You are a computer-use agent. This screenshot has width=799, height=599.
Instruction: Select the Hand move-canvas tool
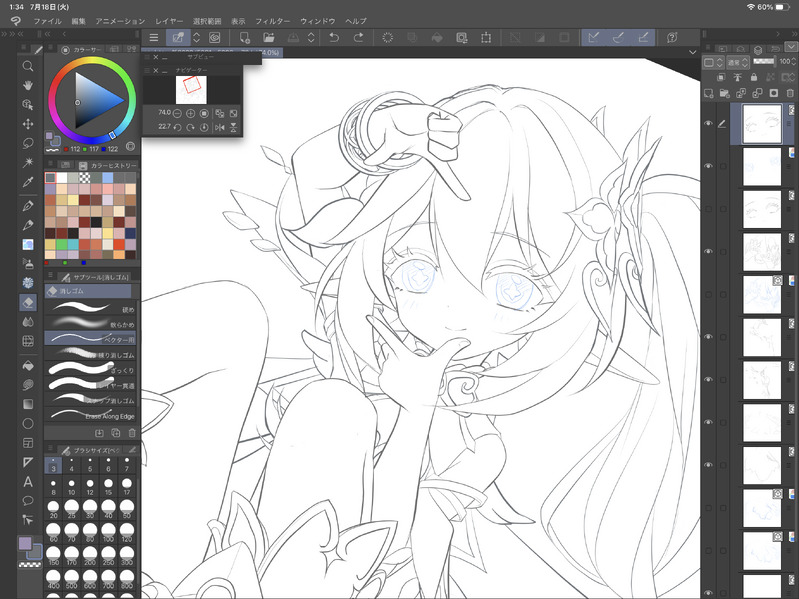click(x=28, y=85)
